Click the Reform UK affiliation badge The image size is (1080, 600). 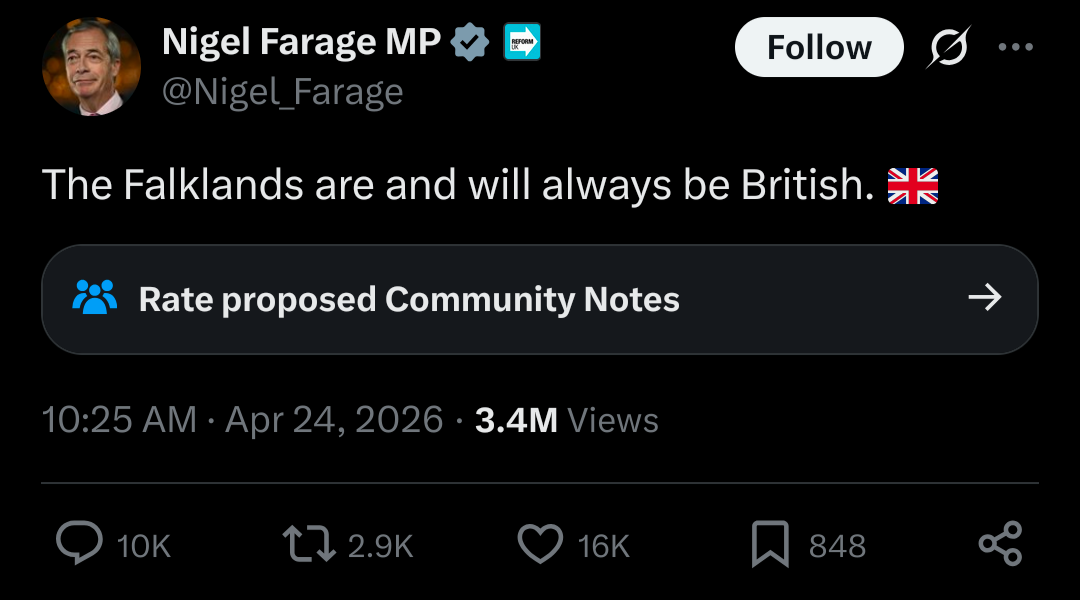click(521, 42)
